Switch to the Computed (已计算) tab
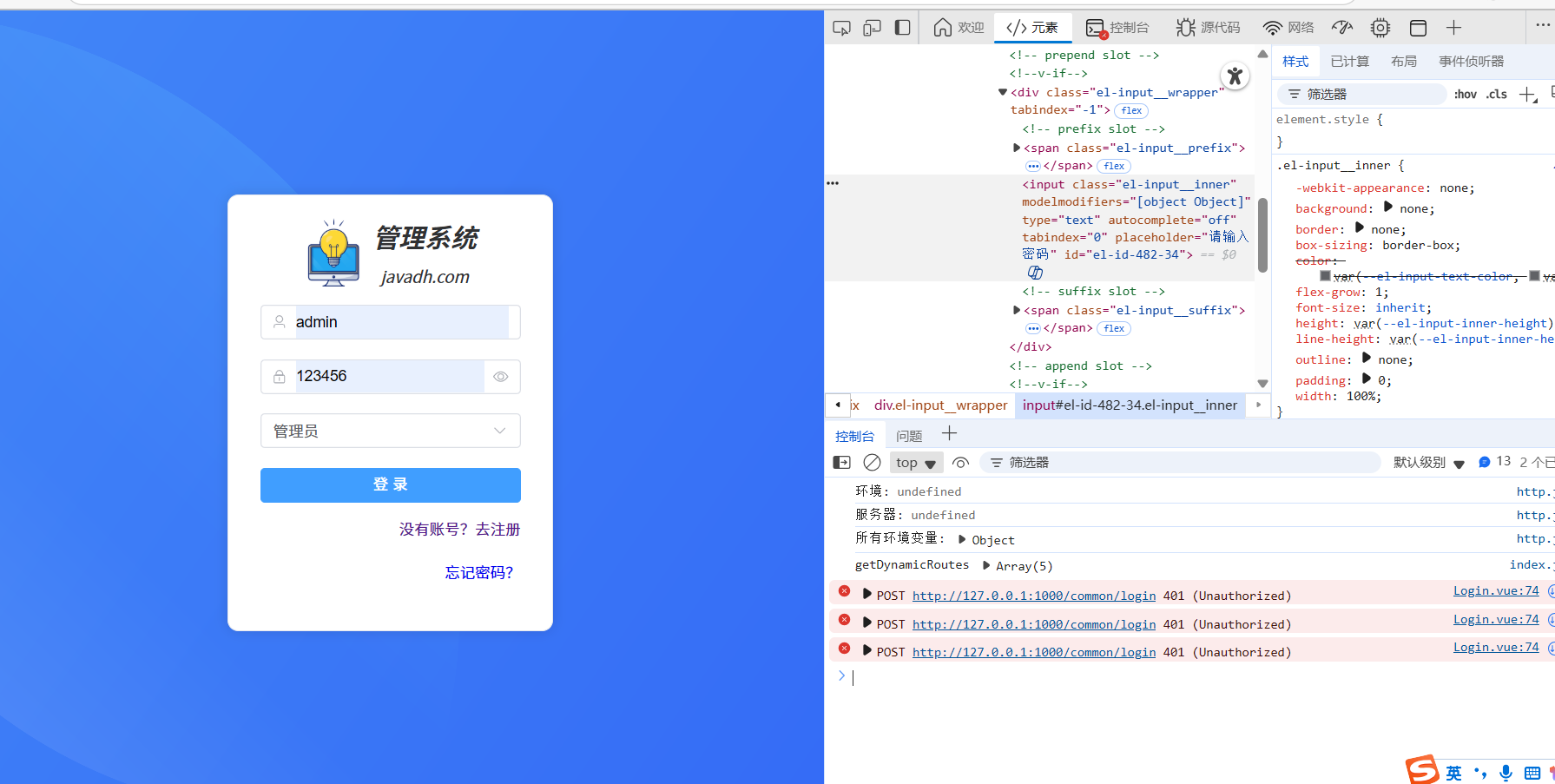Viewport: 1555px width, 784px height. point(1349,62)
